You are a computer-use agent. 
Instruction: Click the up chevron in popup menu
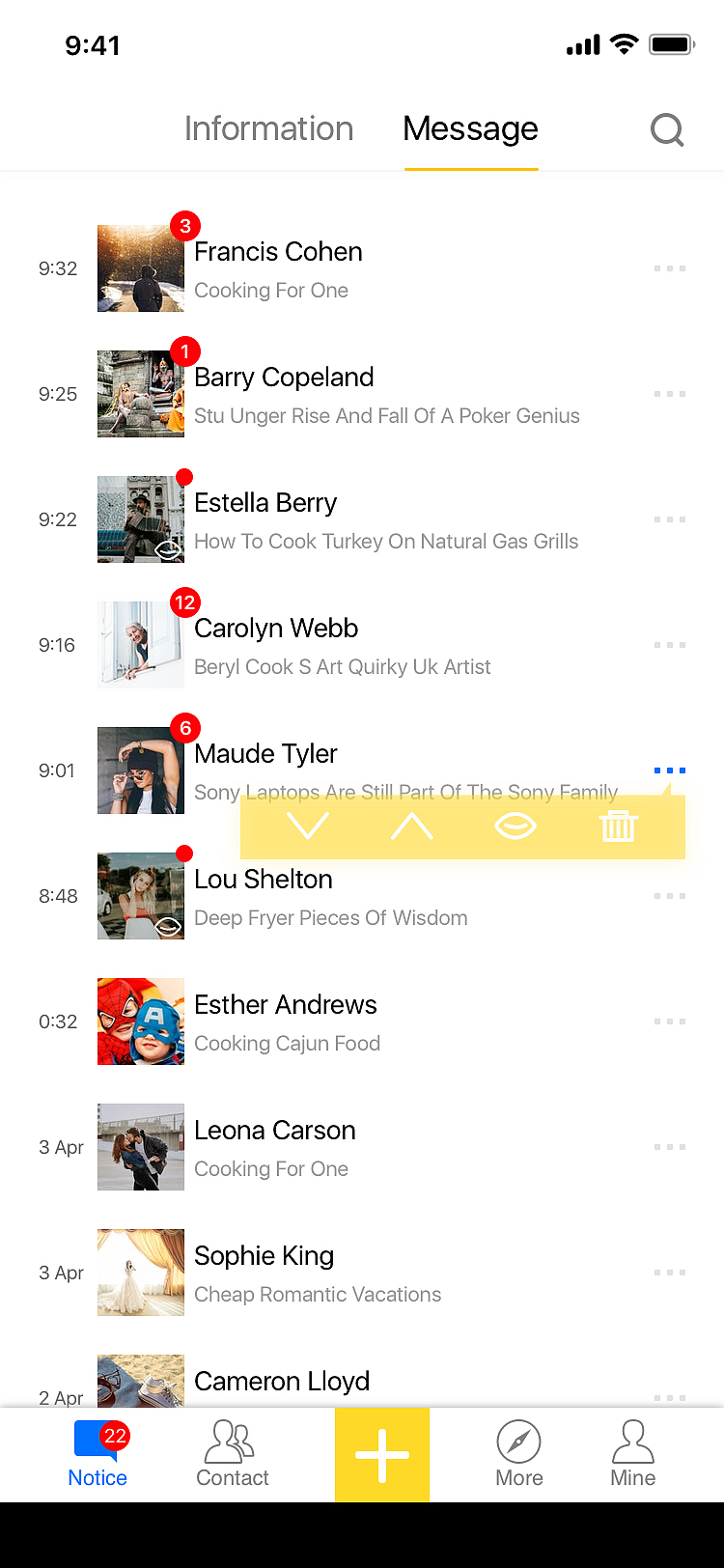[x=412, y=826]
